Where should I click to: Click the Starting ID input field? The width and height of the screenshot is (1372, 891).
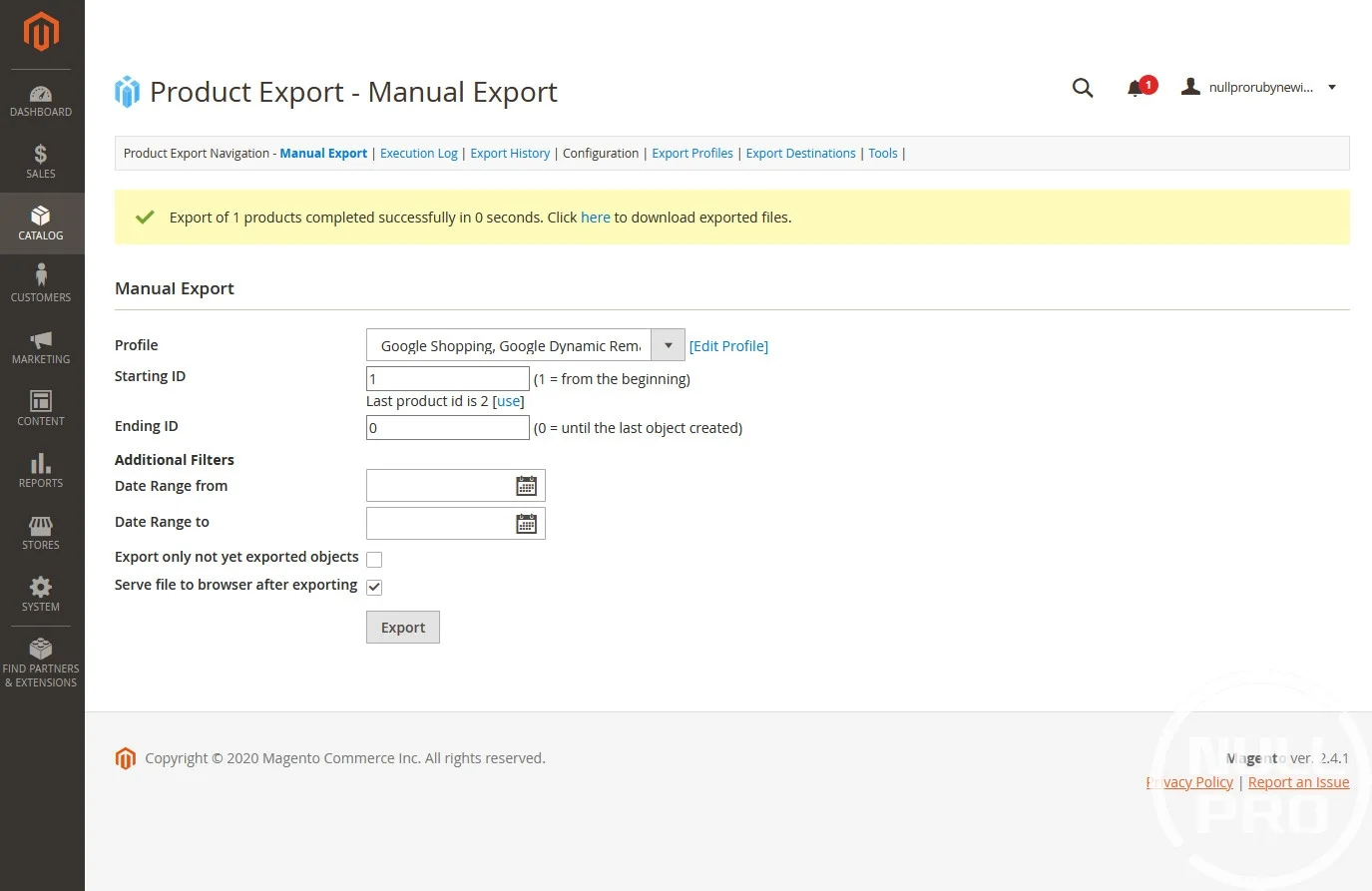447,379
